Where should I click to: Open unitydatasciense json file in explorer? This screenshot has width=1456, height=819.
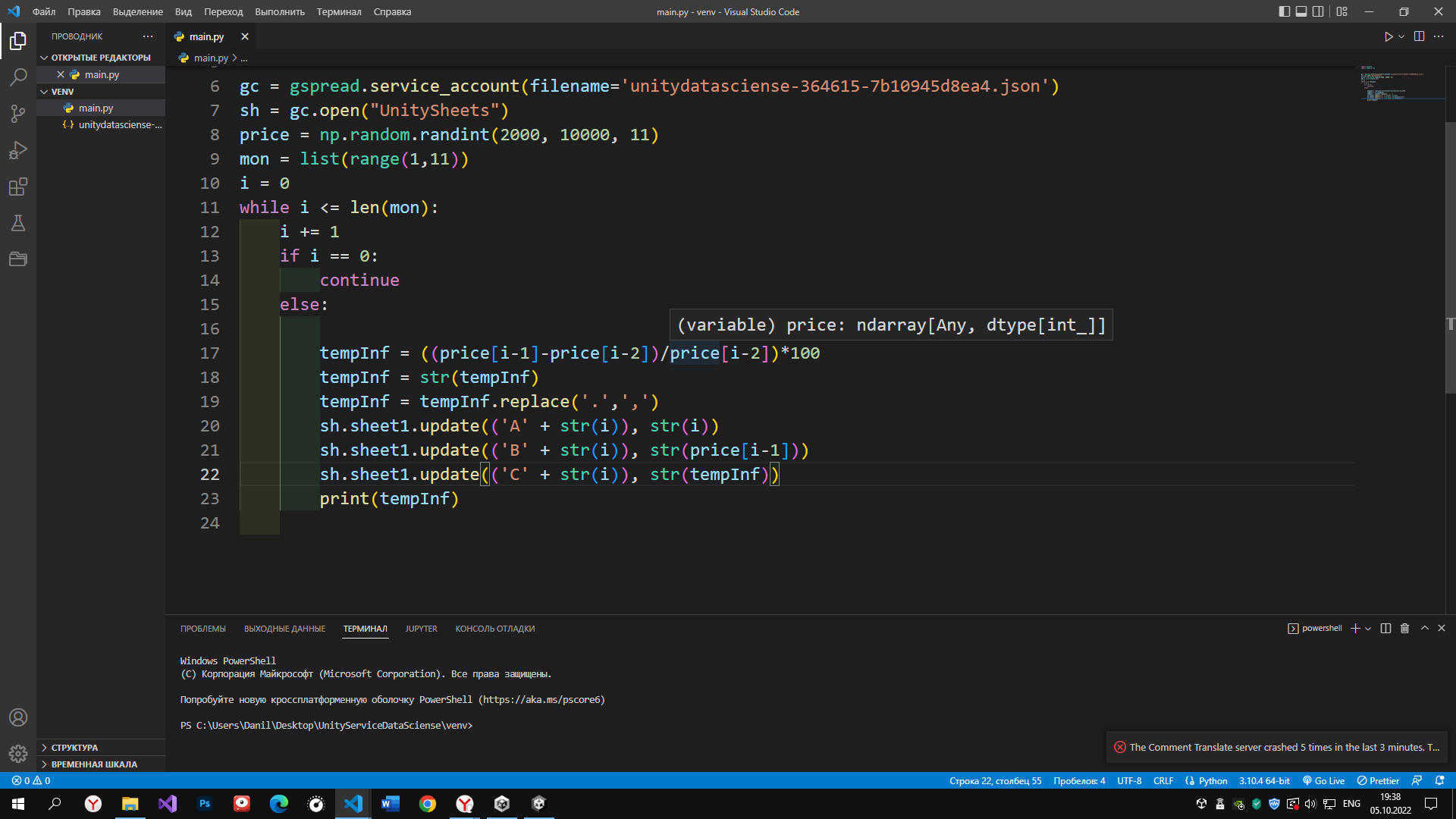click(113, 124)
